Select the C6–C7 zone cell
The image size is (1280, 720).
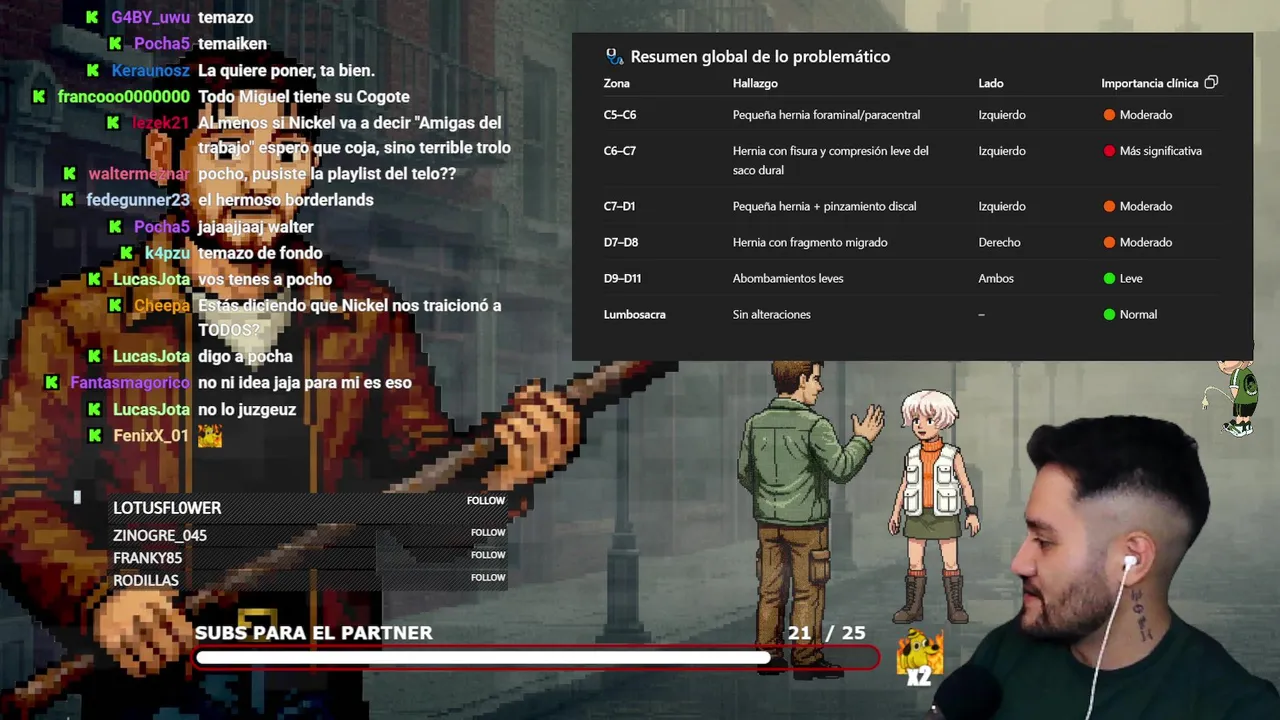[x=620, y=151]
